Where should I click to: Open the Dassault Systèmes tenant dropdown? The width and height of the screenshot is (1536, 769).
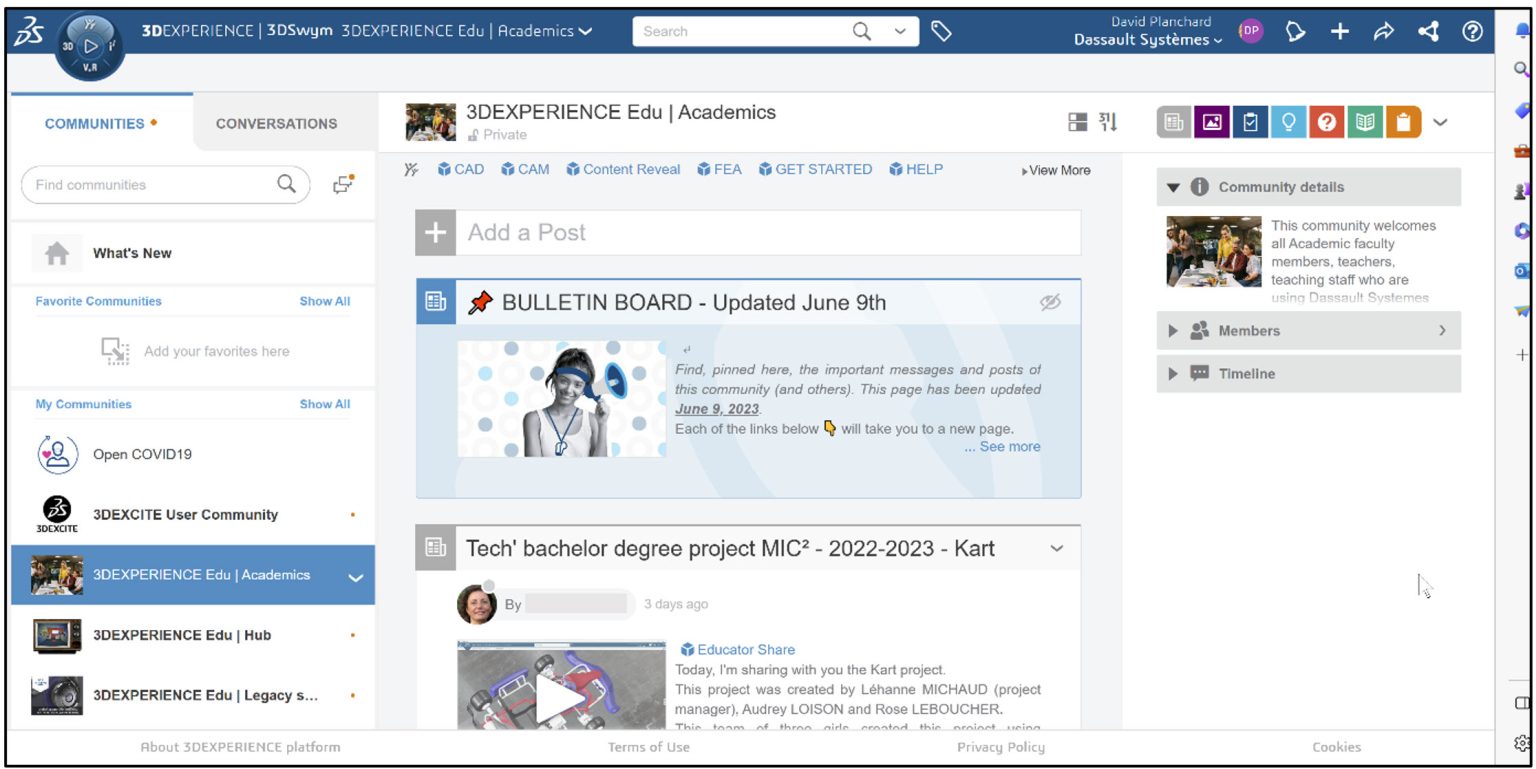(1147, 40)
